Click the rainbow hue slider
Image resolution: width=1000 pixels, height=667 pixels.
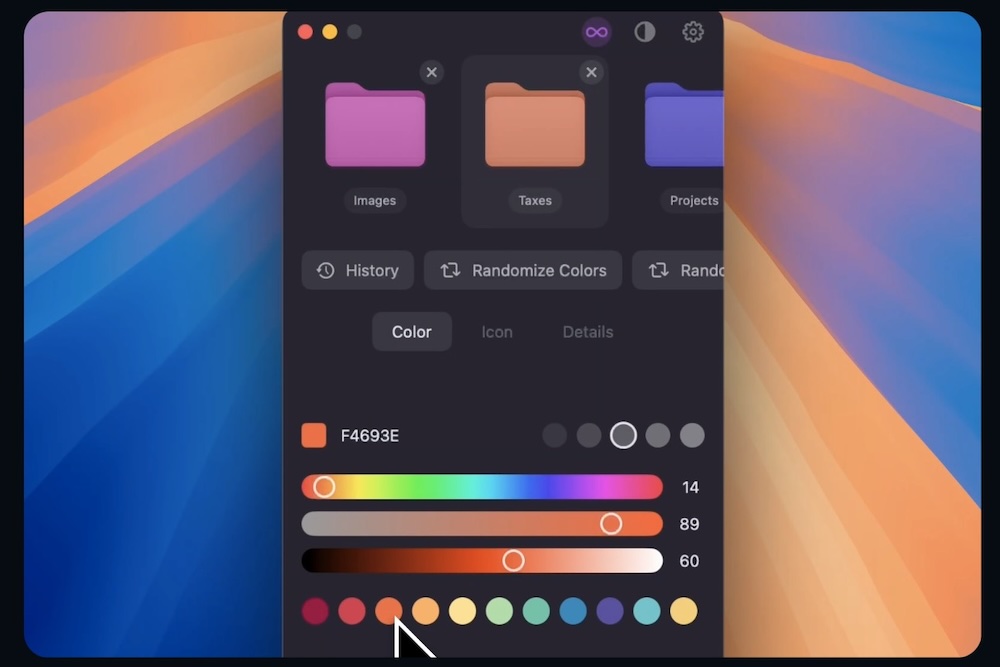point(482,487)
